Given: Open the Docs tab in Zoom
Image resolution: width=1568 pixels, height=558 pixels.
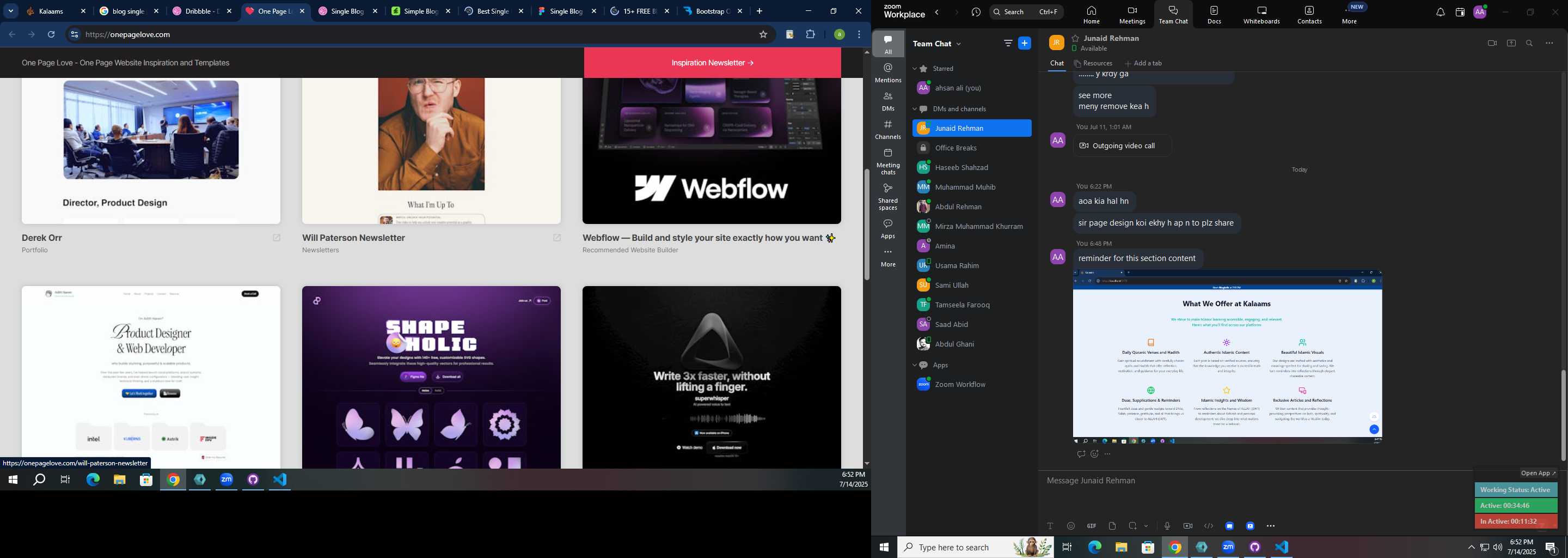Looking at the screenshot, I should point(1214,15).
